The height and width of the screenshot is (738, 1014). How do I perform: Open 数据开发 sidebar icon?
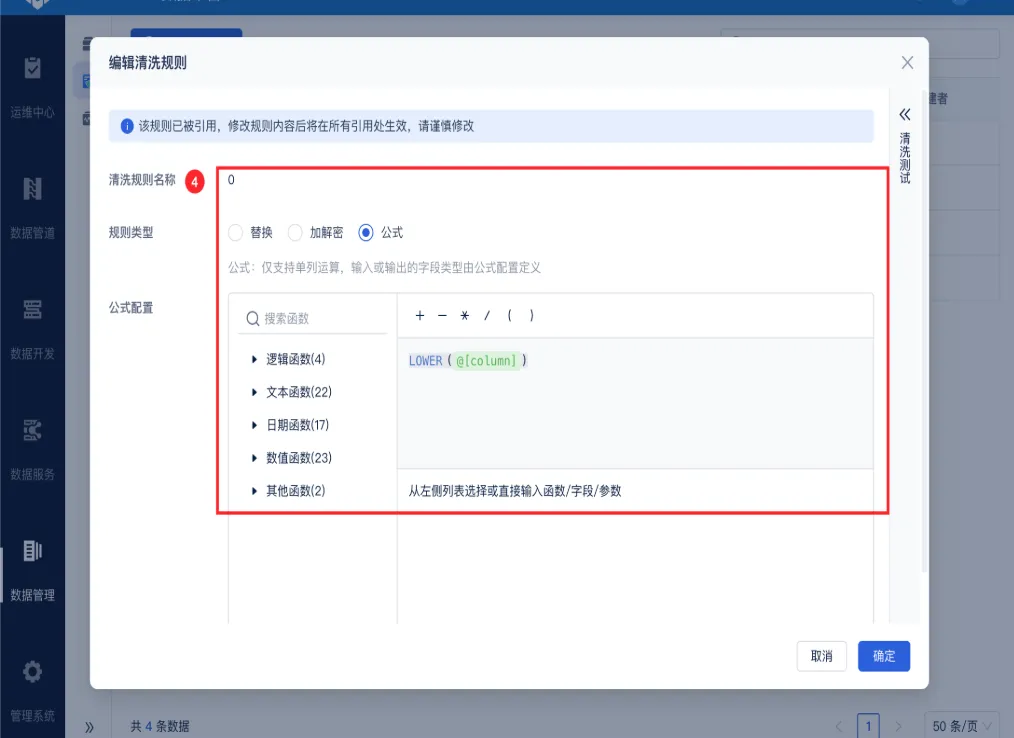point(32,309)
